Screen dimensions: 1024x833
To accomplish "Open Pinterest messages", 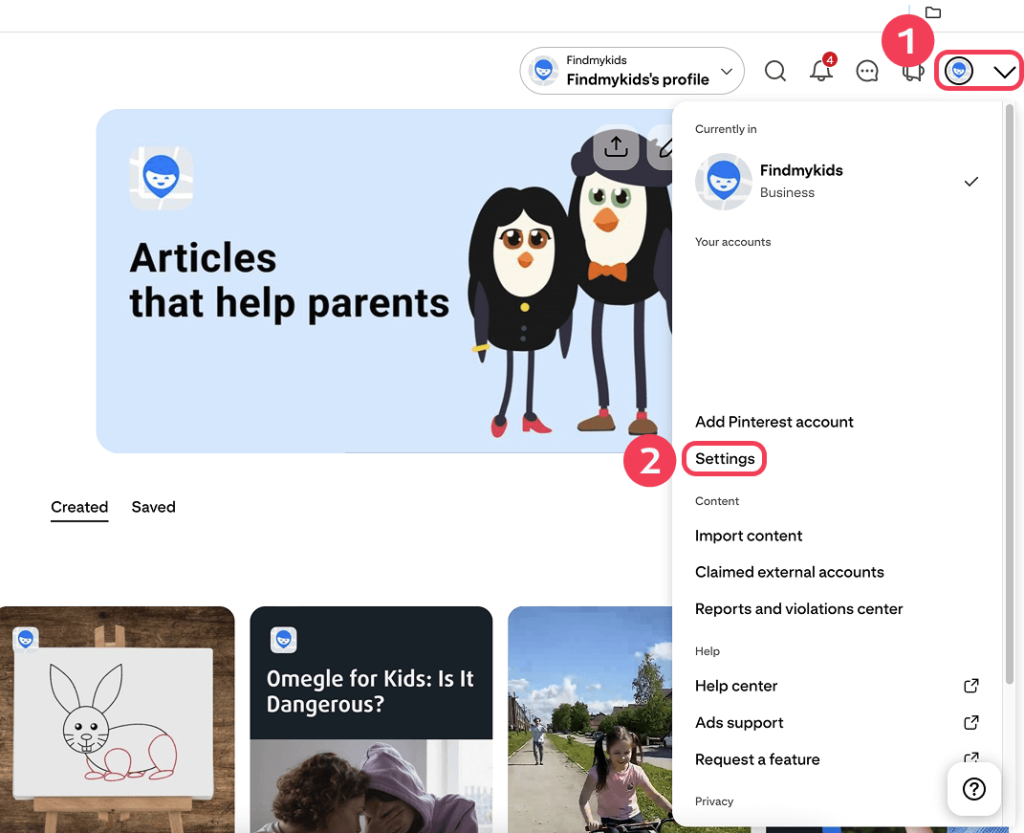I will point(867,71).
